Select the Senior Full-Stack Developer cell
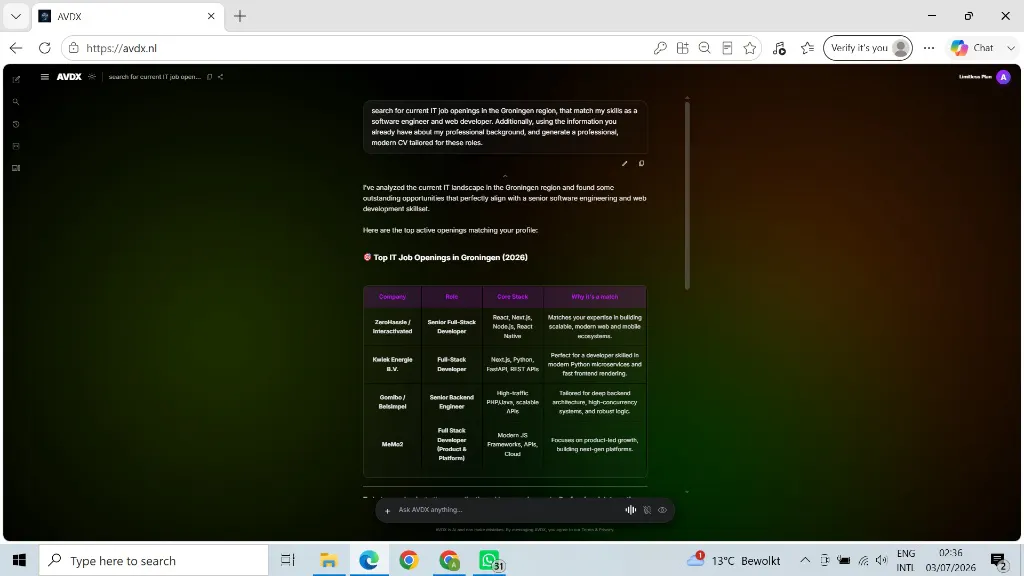Image resolution: width=1024 pixels, height=576 pixels. click(452, 327)
